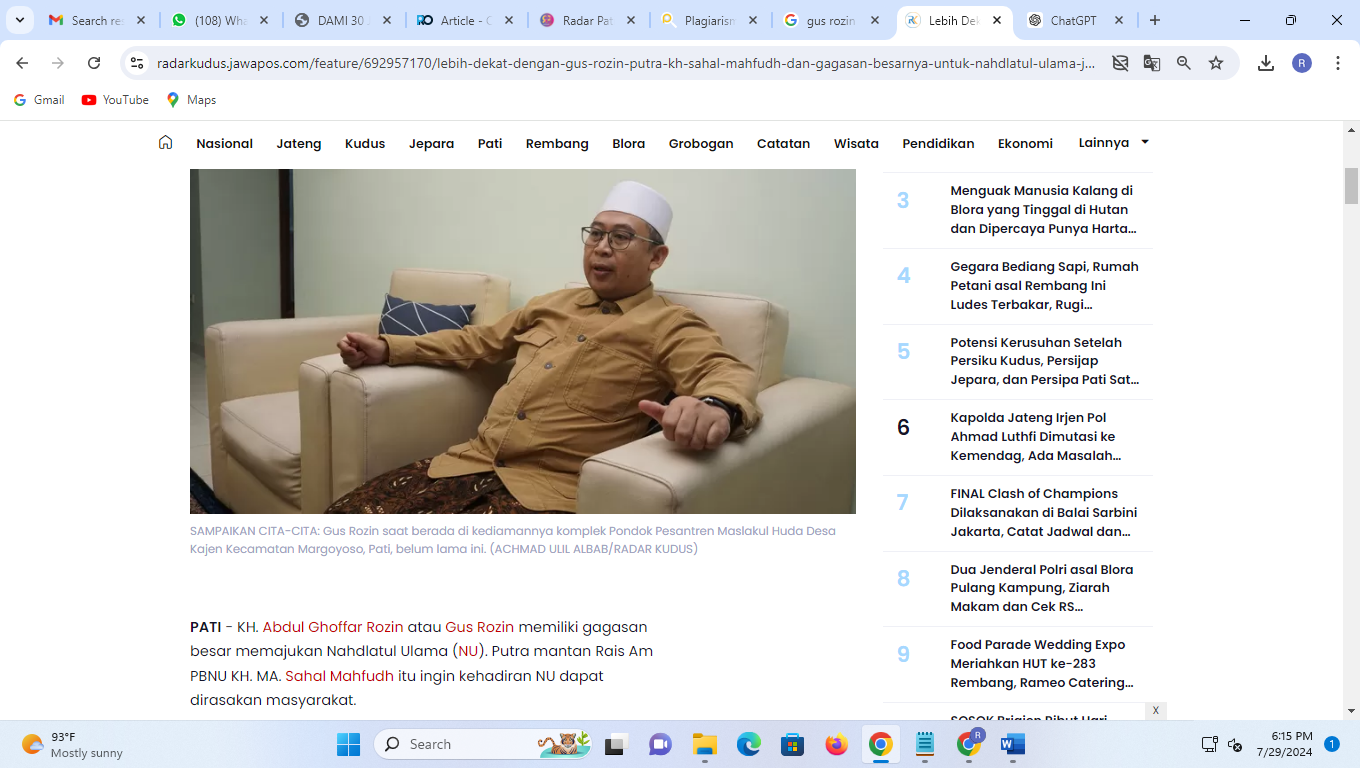Open site information icon in address bar
Image resolution: width=1360 pixels, height=768 pixels.
(138, 63)
